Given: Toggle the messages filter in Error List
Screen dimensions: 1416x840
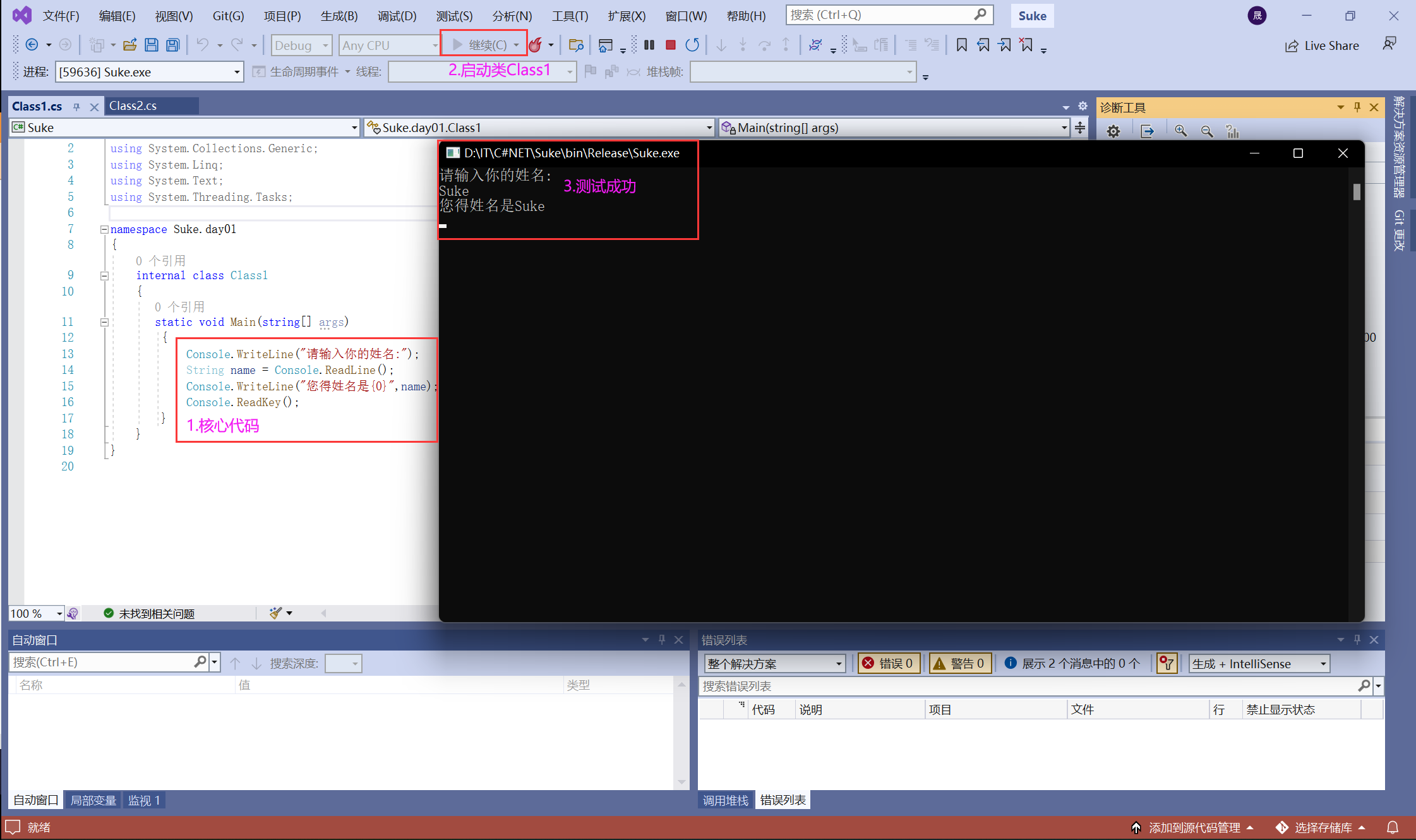Looking at the screenshot, I should click(1072, 663).
